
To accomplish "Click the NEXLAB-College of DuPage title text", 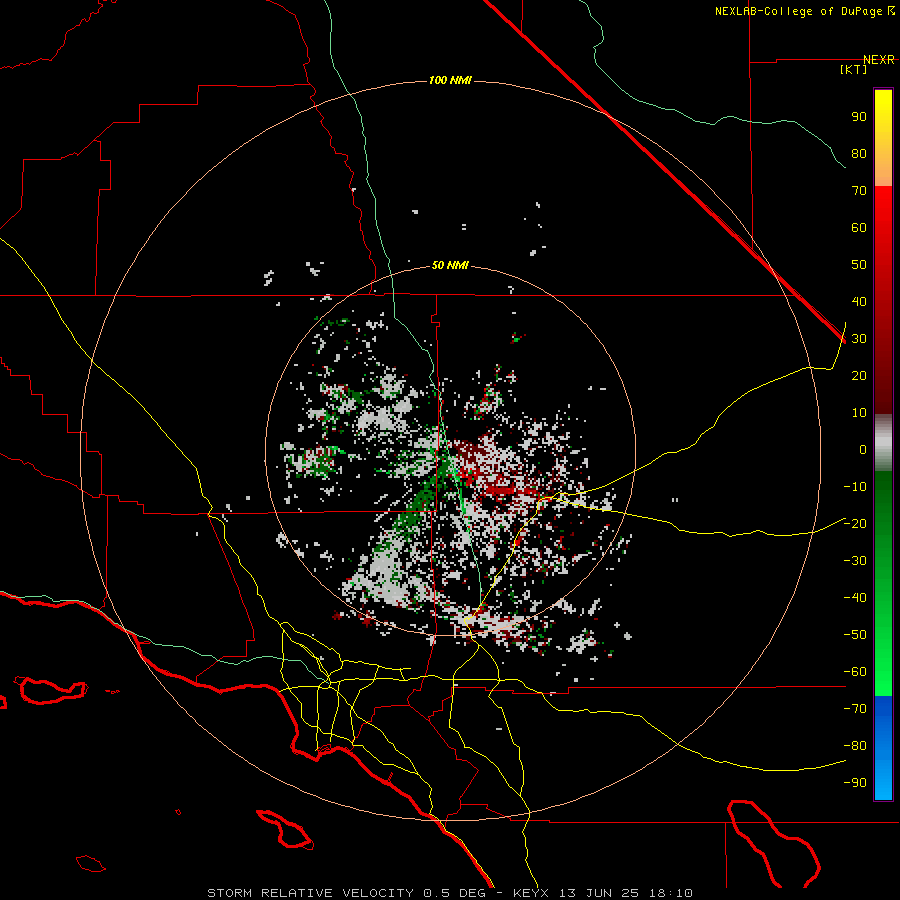I will pos(800,11).
